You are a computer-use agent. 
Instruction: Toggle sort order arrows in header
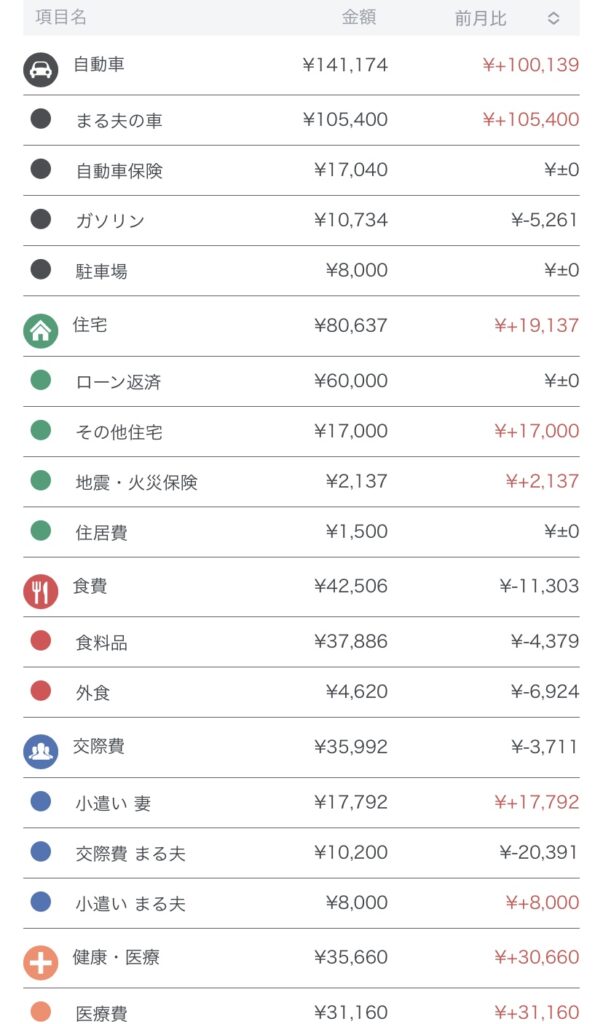point(553,19)
